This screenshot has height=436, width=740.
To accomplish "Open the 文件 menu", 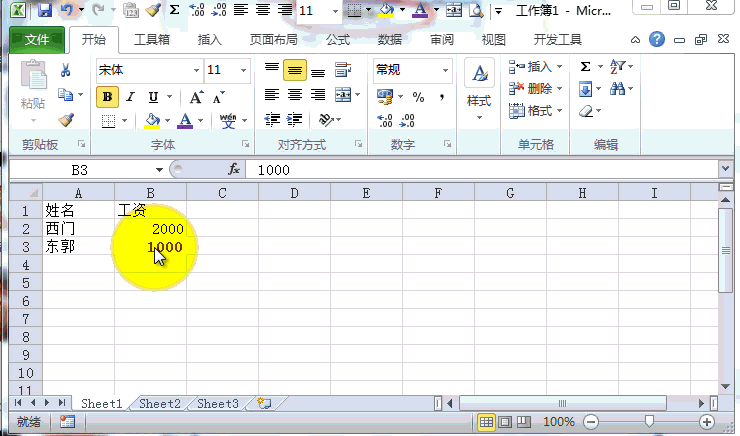I will [37, 40].
